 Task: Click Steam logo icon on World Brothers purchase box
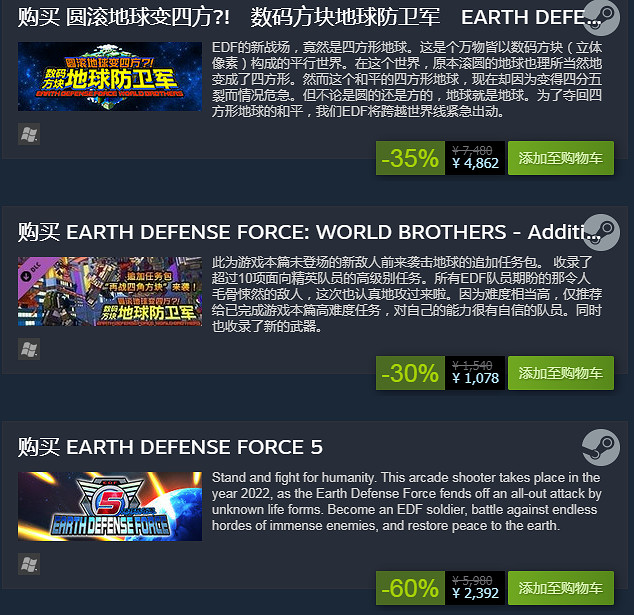click(601, 17)
